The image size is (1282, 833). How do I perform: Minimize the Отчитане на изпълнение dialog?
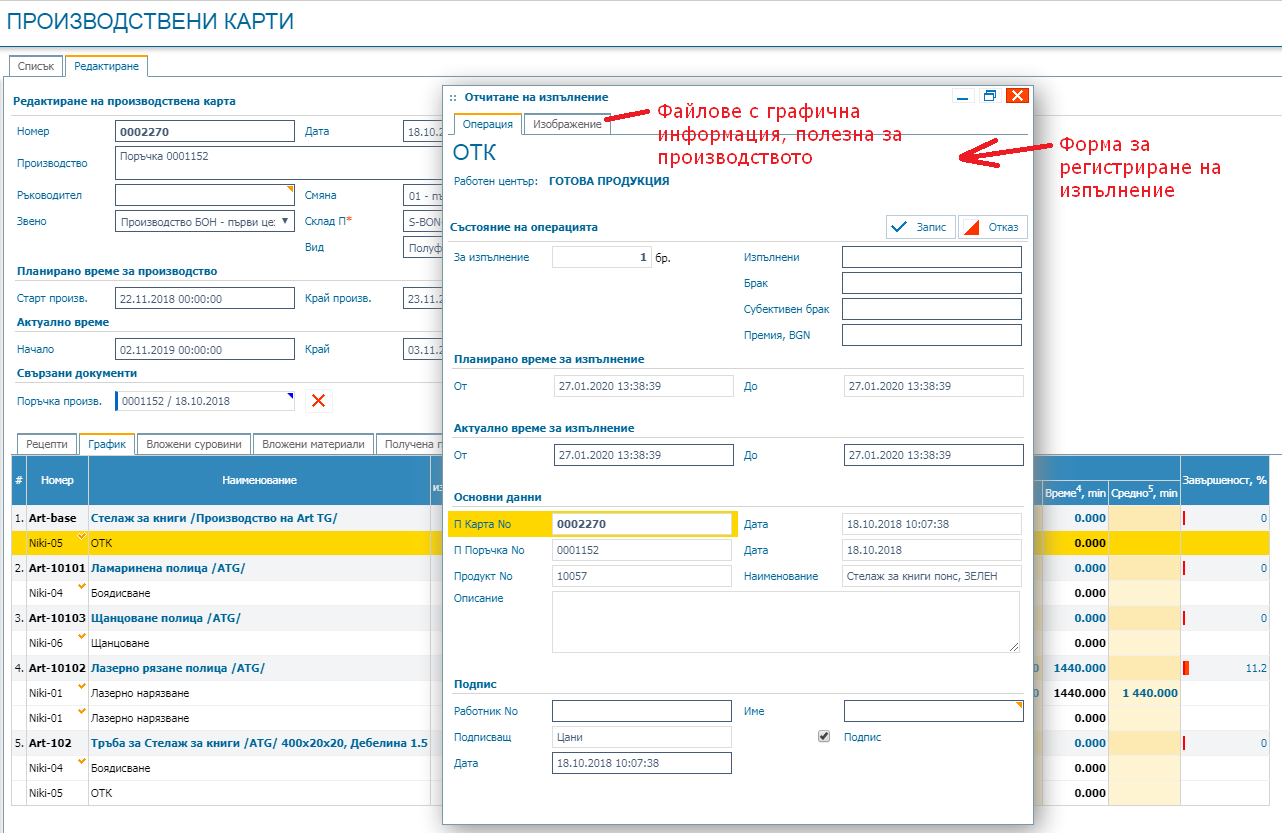coord(964,96)
